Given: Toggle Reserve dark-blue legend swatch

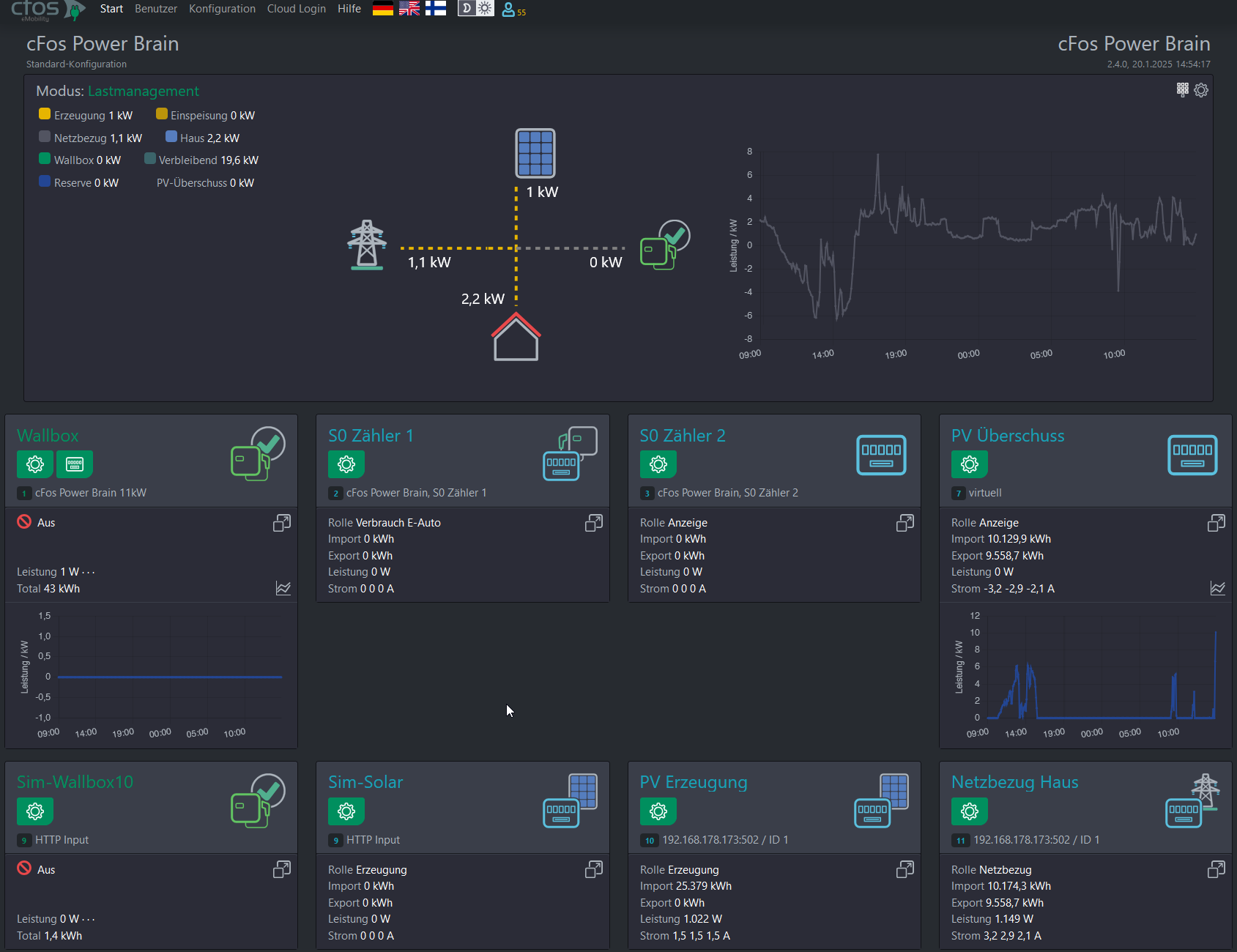Looking at the screenshot, I should 45,182.
